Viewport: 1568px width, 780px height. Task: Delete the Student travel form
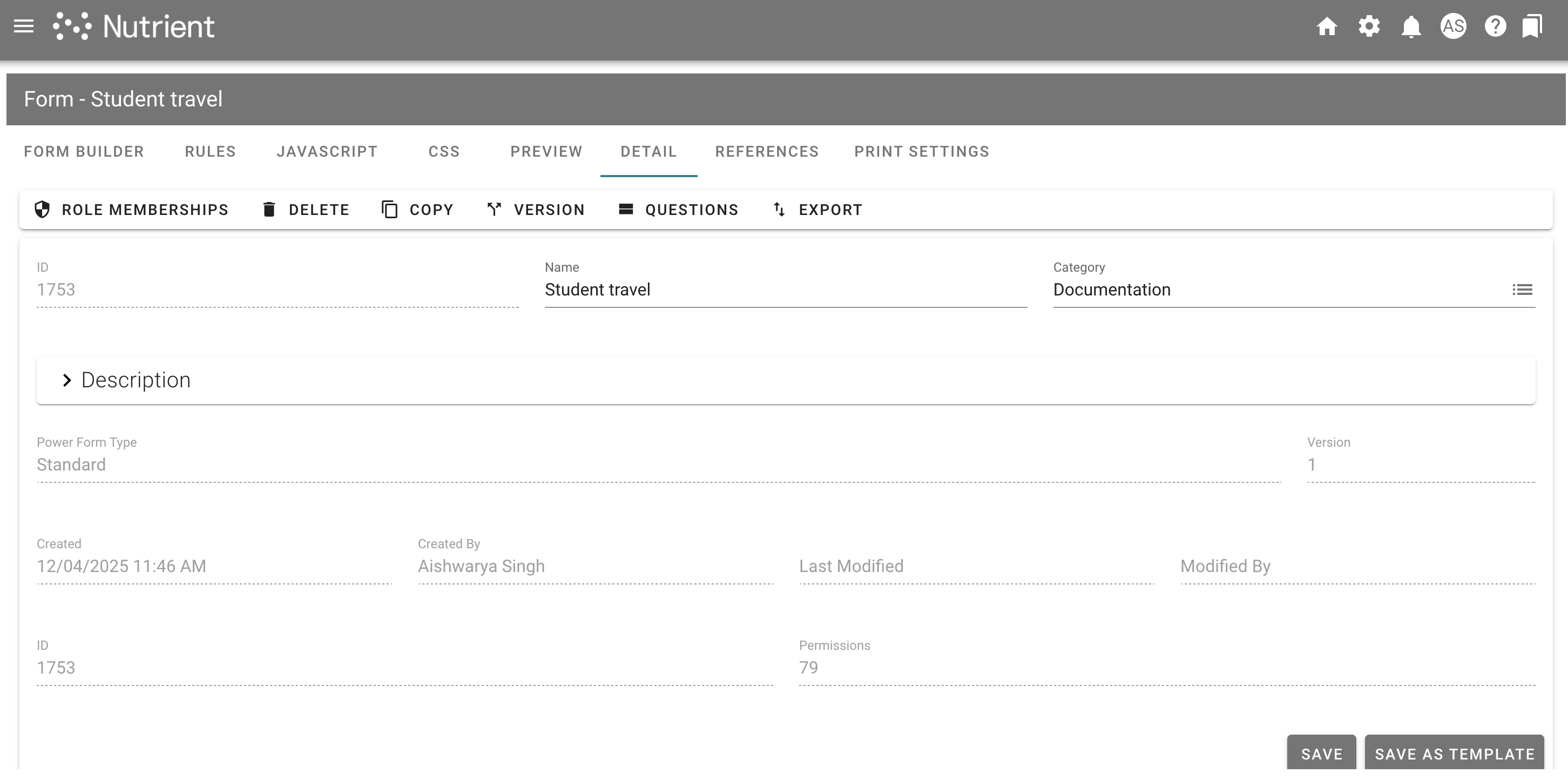pyautogui.click(x=306, y=210)
